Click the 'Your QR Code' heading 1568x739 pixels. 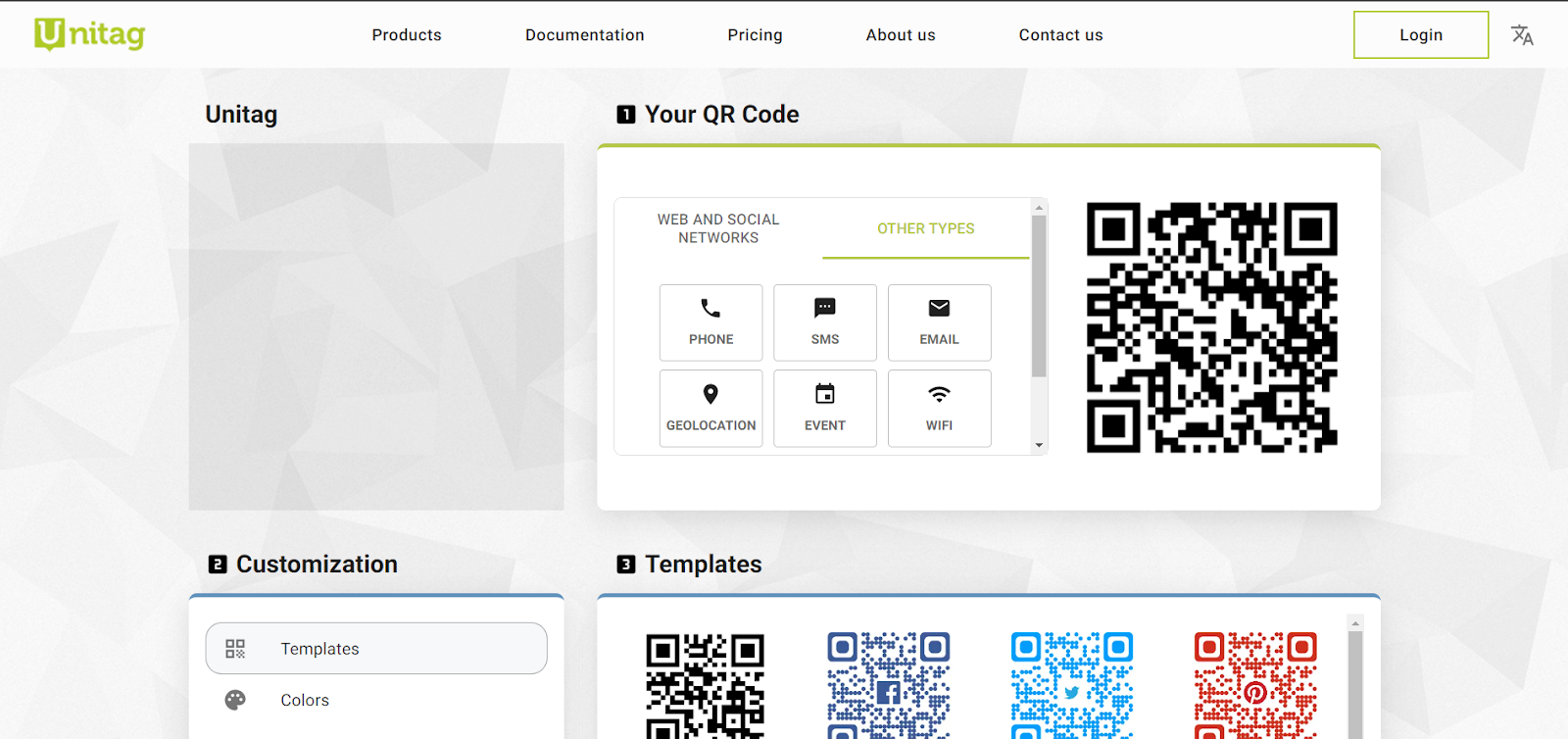tap(721, 115)
